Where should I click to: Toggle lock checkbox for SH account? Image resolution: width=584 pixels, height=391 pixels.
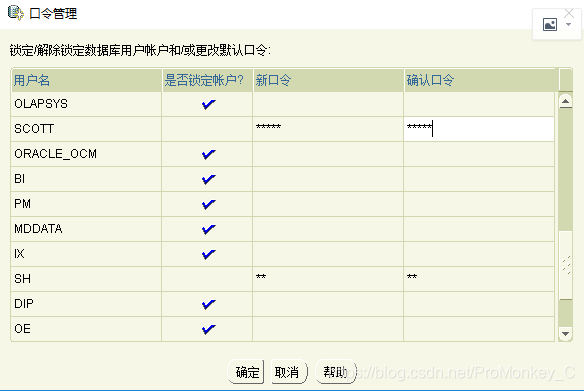tap(207, 279)
